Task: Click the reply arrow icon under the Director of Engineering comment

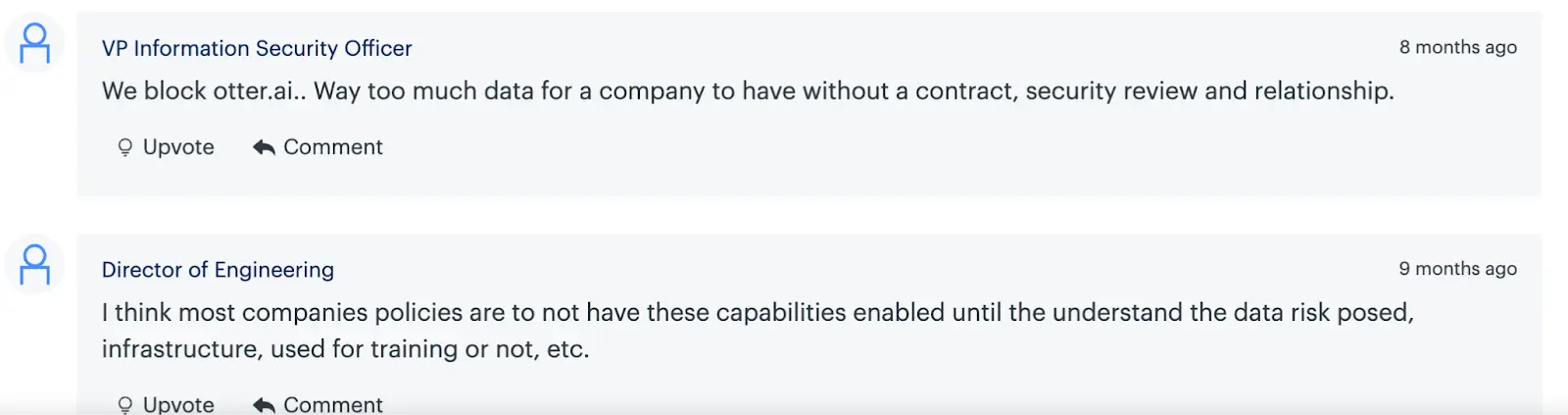Action: (264, 404)
